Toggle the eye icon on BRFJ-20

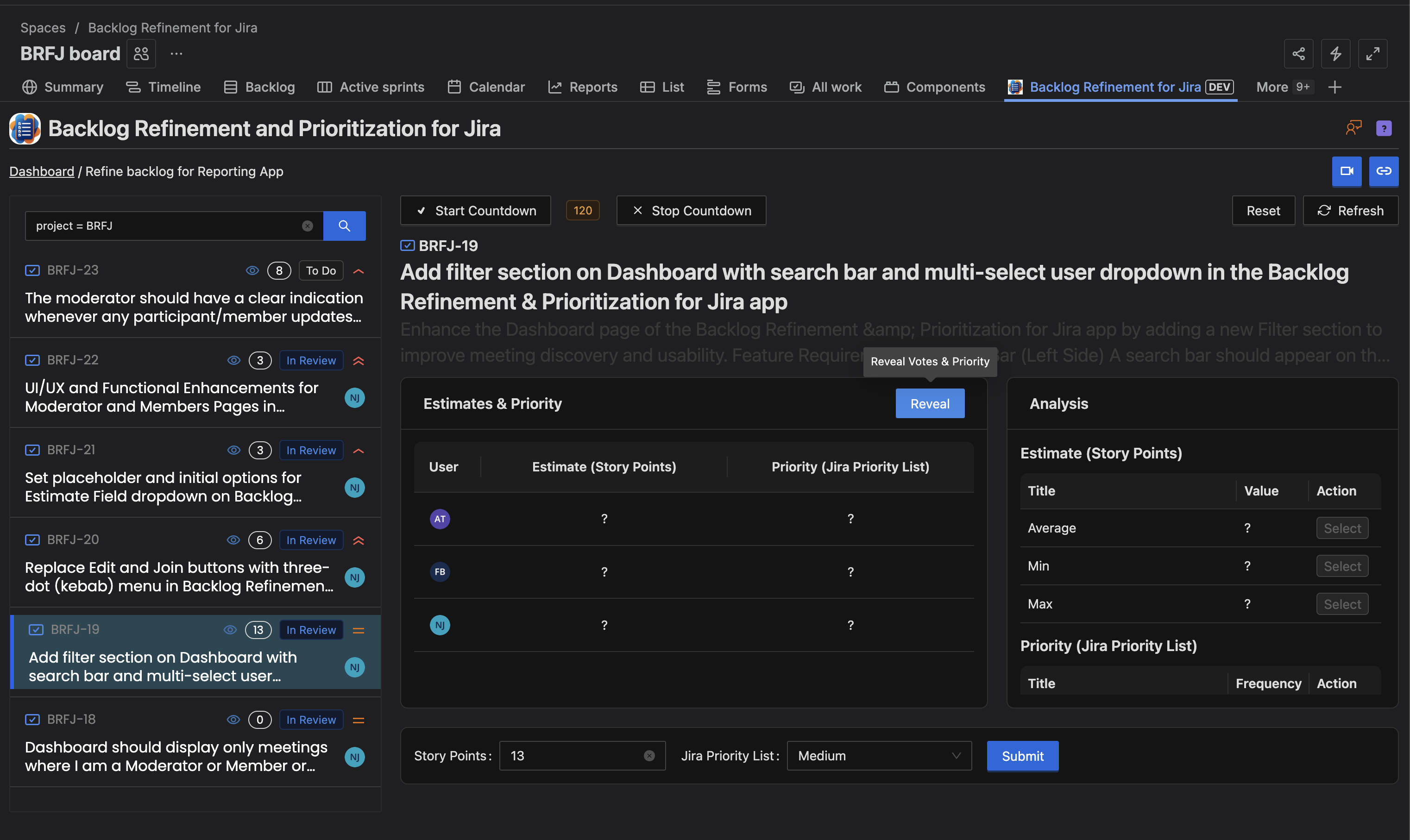(x=233, y=540)
